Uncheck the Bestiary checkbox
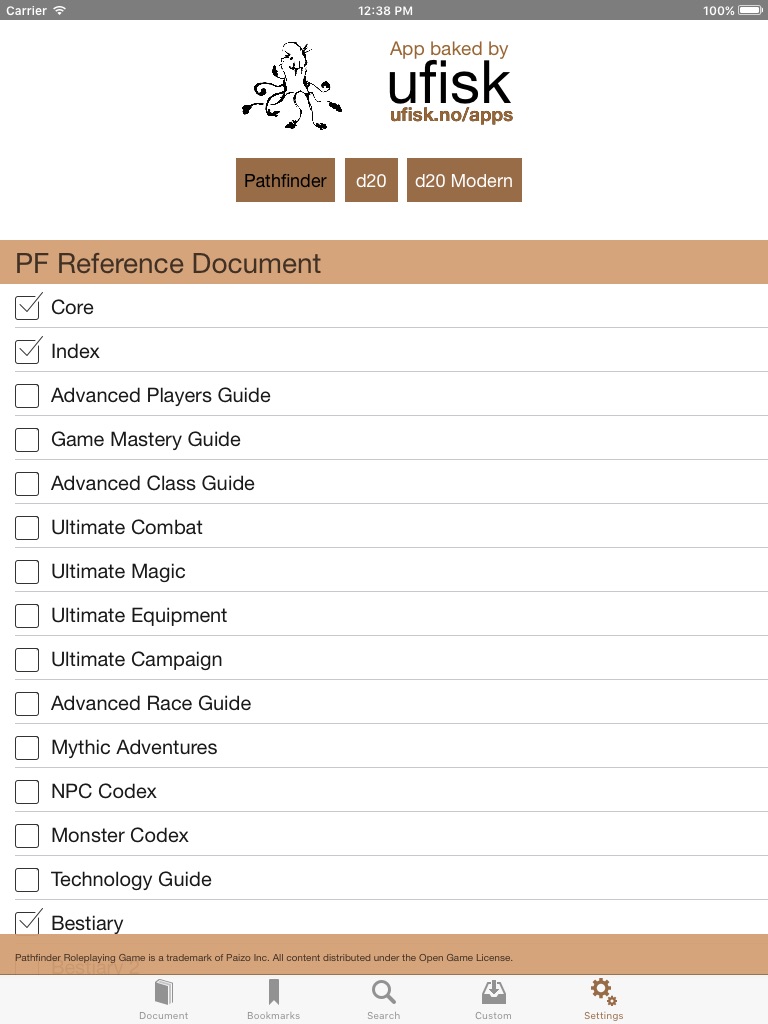 tap(28, 921)
